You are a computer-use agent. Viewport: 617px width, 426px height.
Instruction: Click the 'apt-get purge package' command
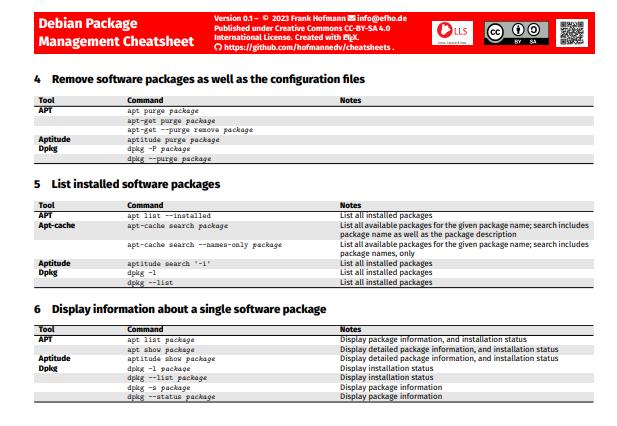[x=171, y=121]
